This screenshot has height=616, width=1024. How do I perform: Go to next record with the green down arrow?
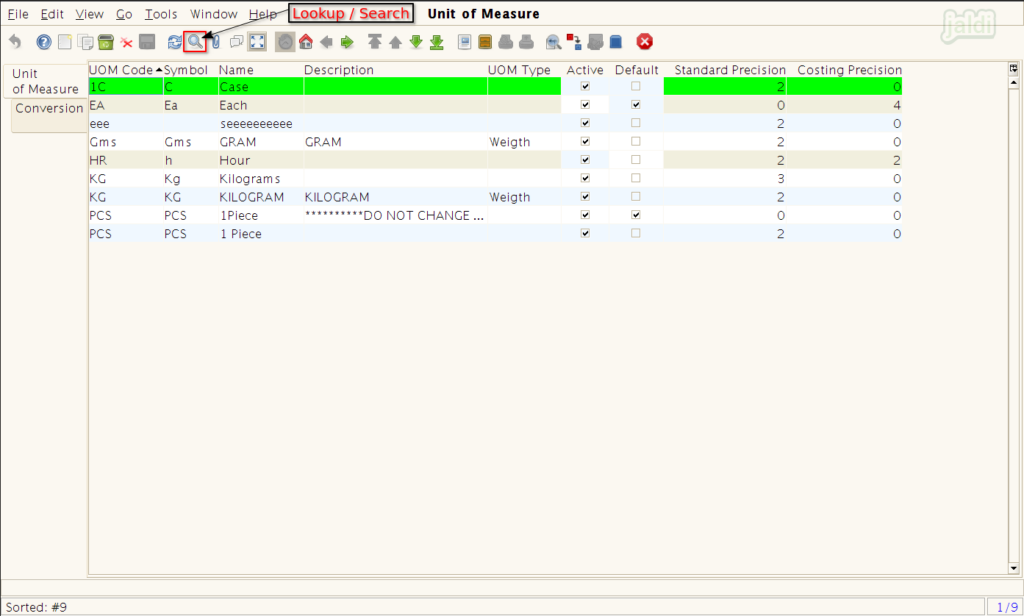[x=416, y=42]
